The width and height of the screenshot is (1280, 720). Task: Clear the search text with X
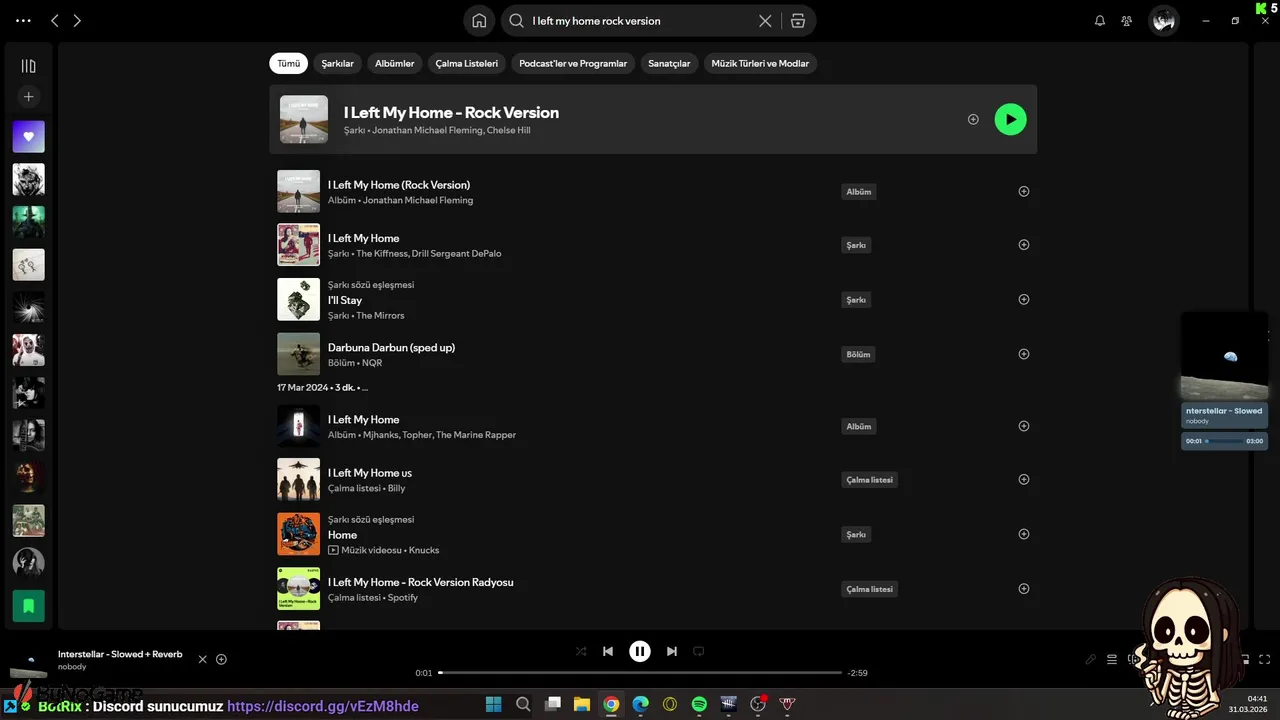coord(765,20)
